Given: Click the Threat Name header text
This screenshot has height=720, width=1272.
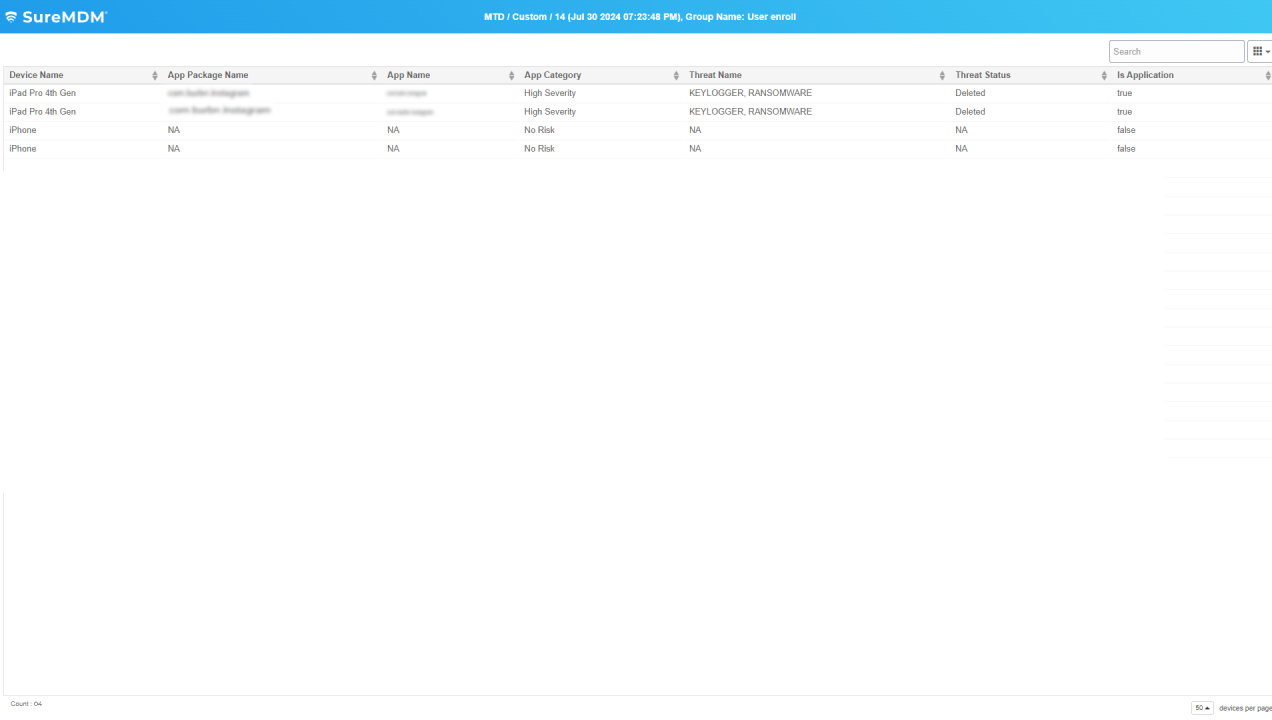Looking at the screenshot, I should [x=715, y=75].
